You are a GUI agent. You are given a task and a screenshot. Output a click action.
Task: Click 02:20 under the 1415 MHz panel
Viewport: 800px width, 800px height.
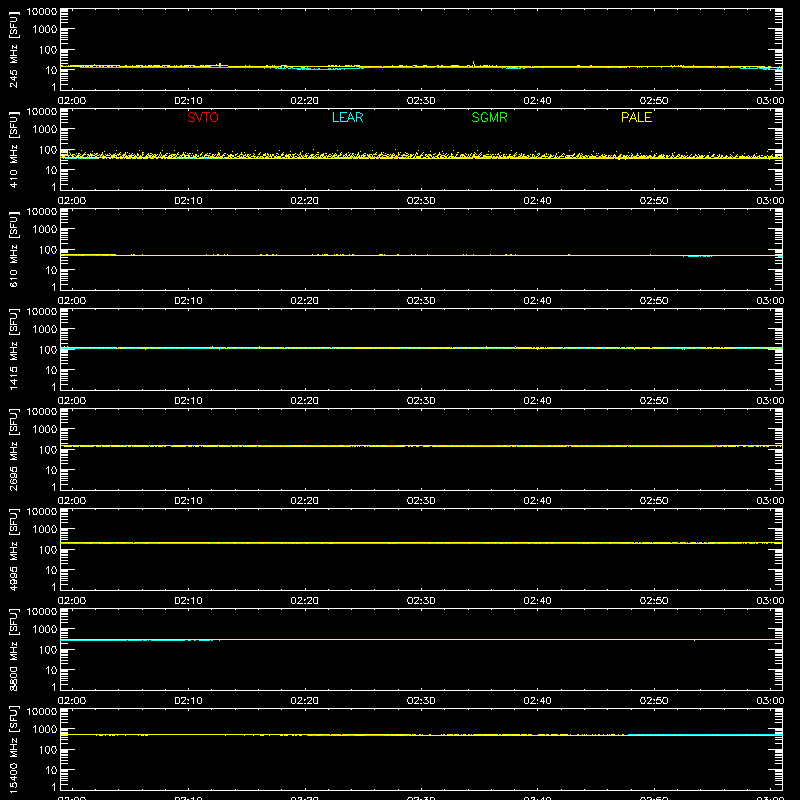[305, 401]
